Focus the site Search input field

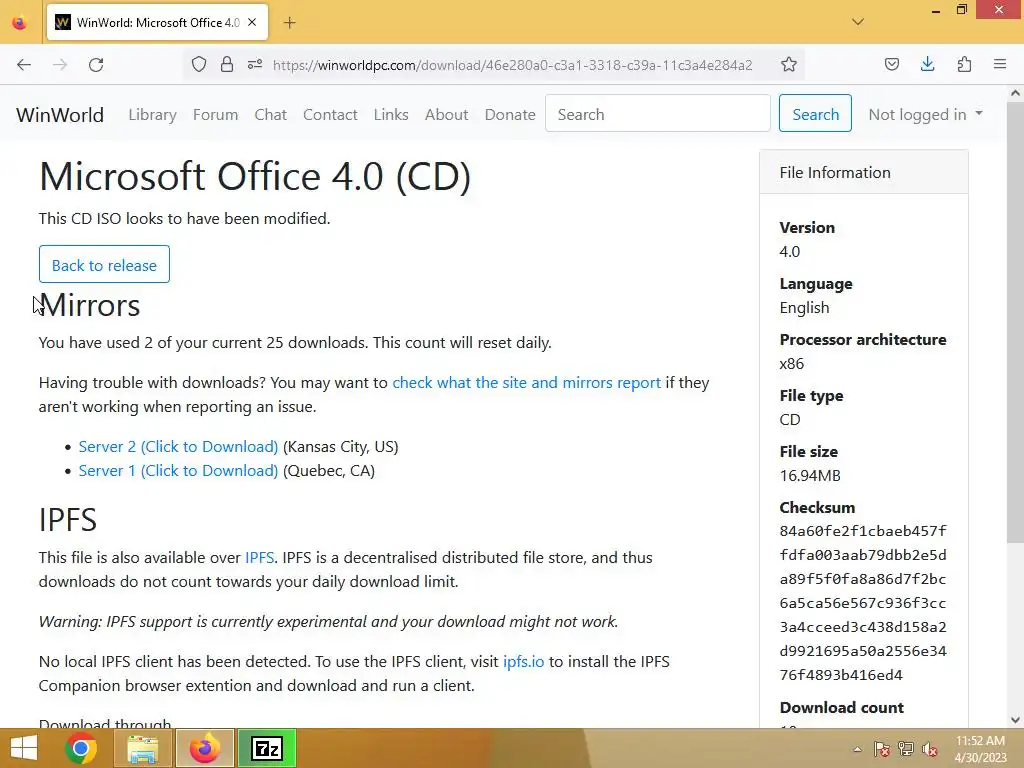pos(658,114)
